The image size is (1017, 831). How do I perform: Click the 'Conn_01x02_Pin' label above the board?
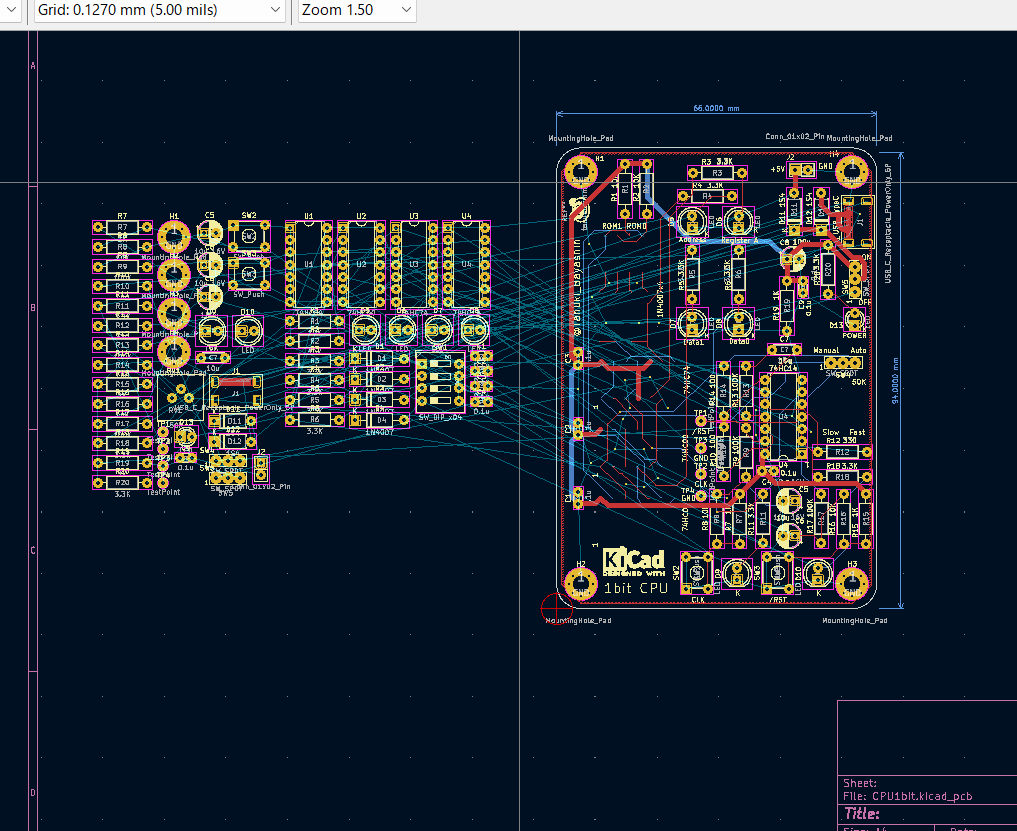(x=795, y=137)
